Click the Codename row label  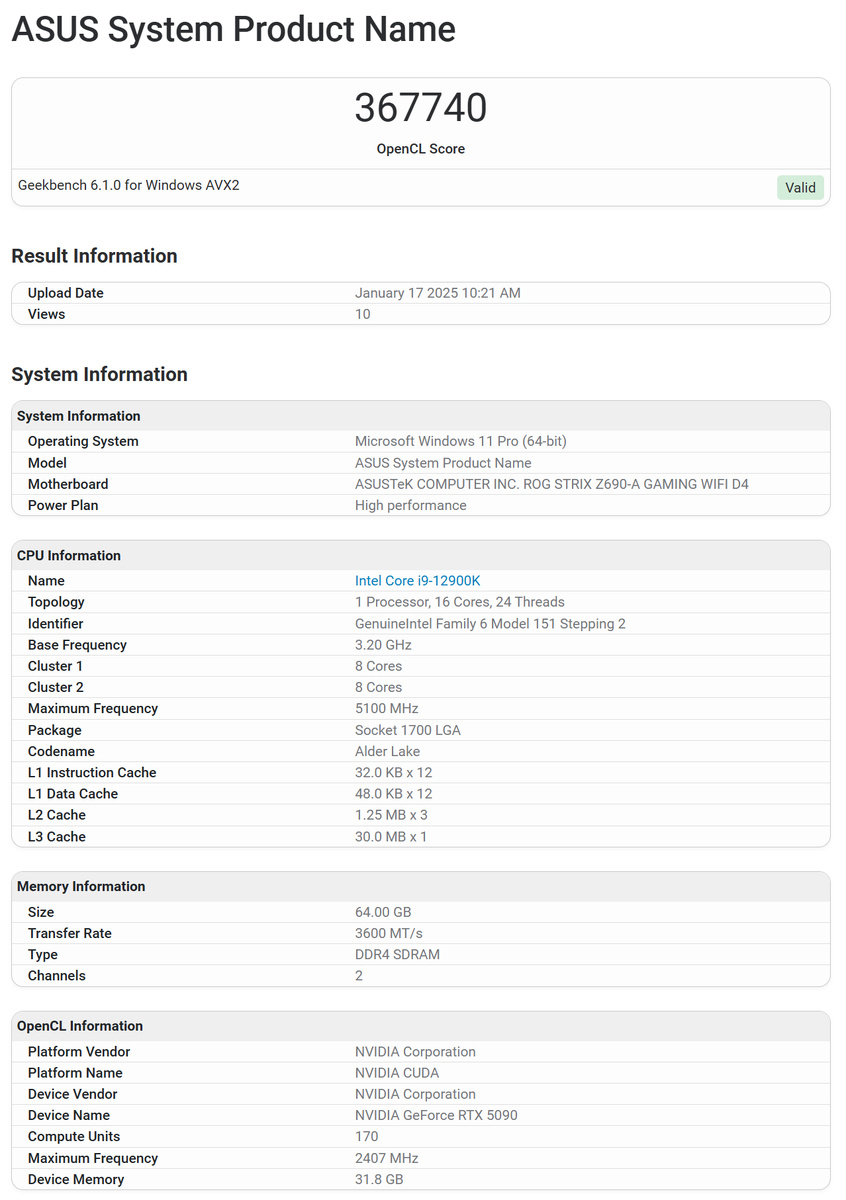pos(61,751)
